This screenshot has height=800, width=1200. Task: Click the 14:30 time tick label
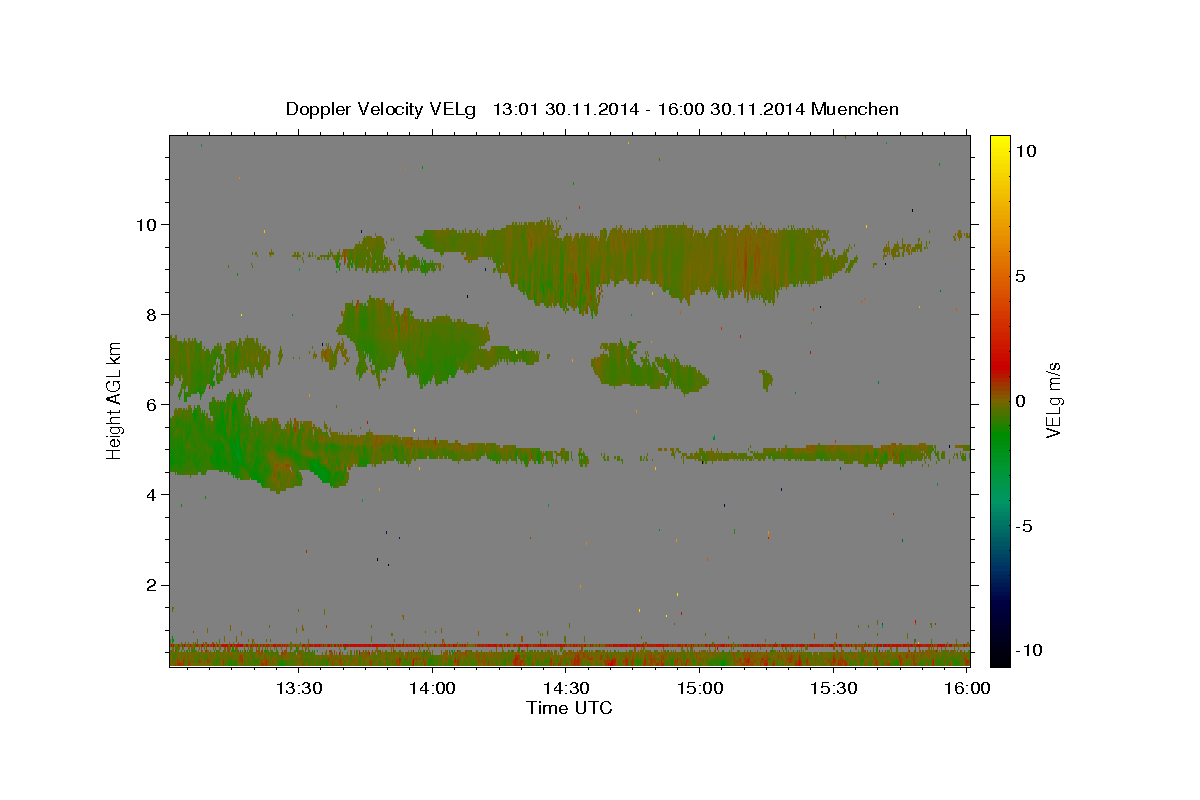(566, 689)
